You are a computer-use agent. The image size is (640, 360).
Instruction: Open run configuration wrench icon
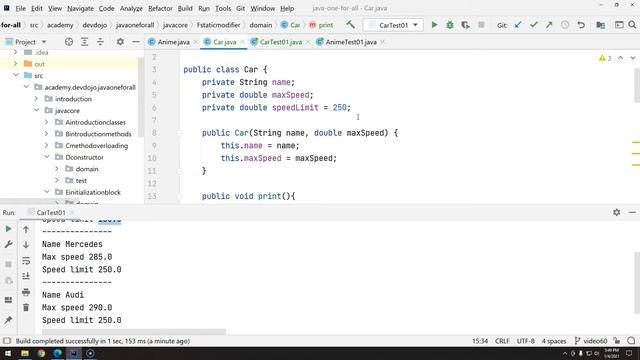8,244
